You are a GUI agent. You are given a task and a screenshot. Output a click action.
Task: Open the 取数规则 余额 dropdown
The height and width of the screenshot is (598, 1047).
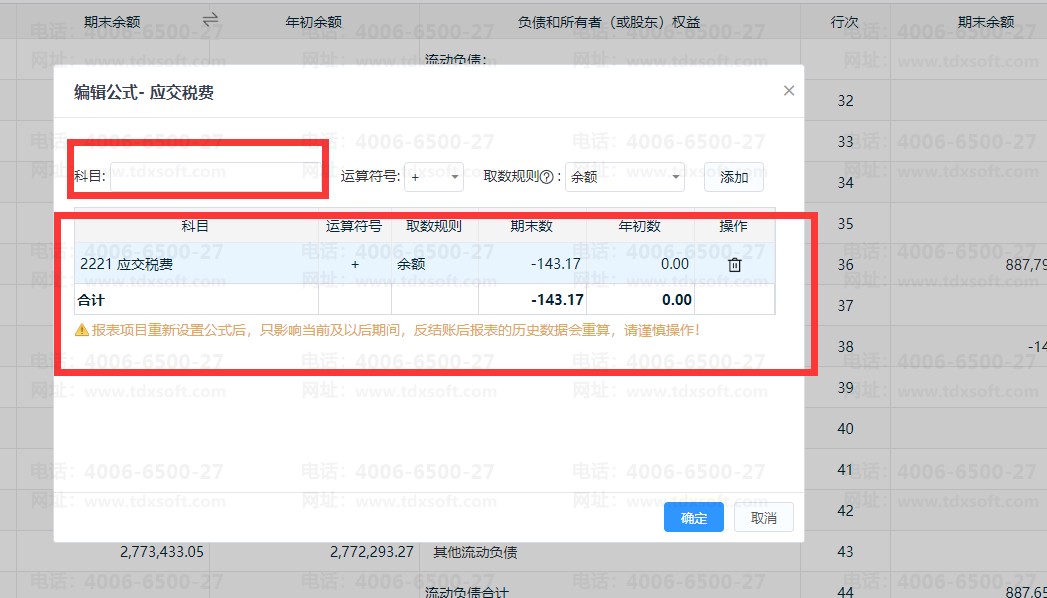[624, 177]
